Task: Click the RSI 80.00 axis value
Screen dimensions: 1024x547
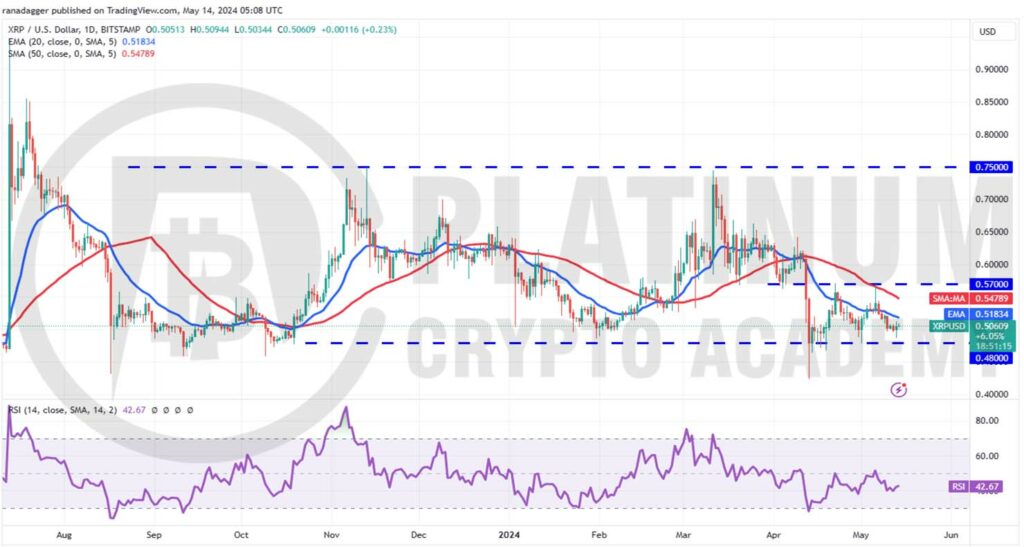Action: 986,421
